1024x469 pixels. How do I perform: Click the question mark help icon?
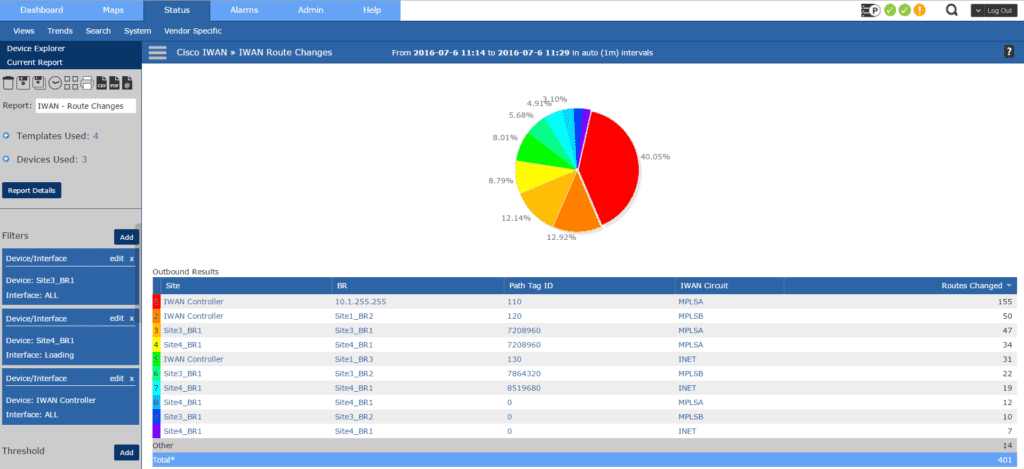tap(1009, 52)
